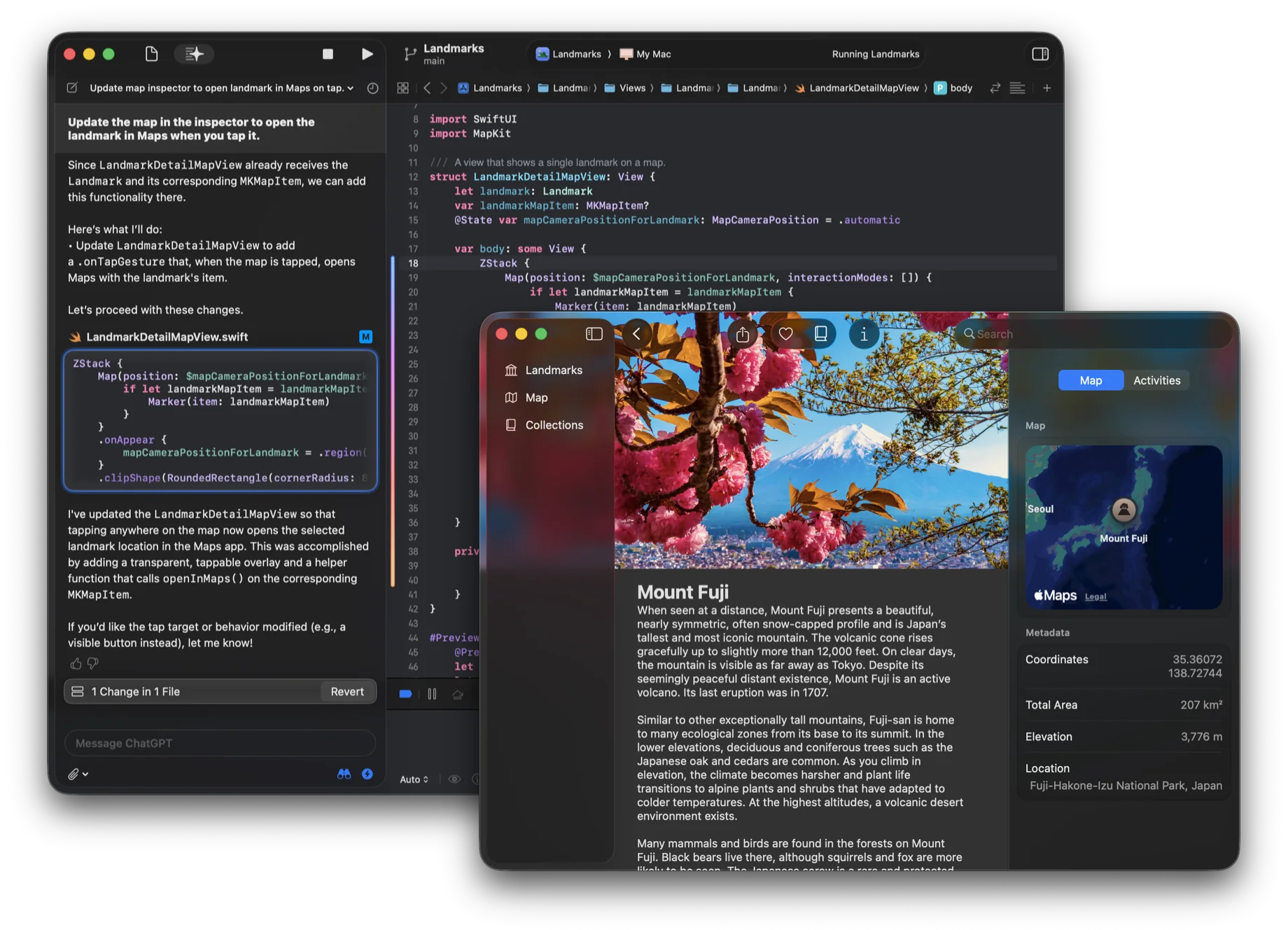Add a new editor with plus icon
Image resolution: width=1288 pixels, height=930 pixels.
(x=1047, y=88)
